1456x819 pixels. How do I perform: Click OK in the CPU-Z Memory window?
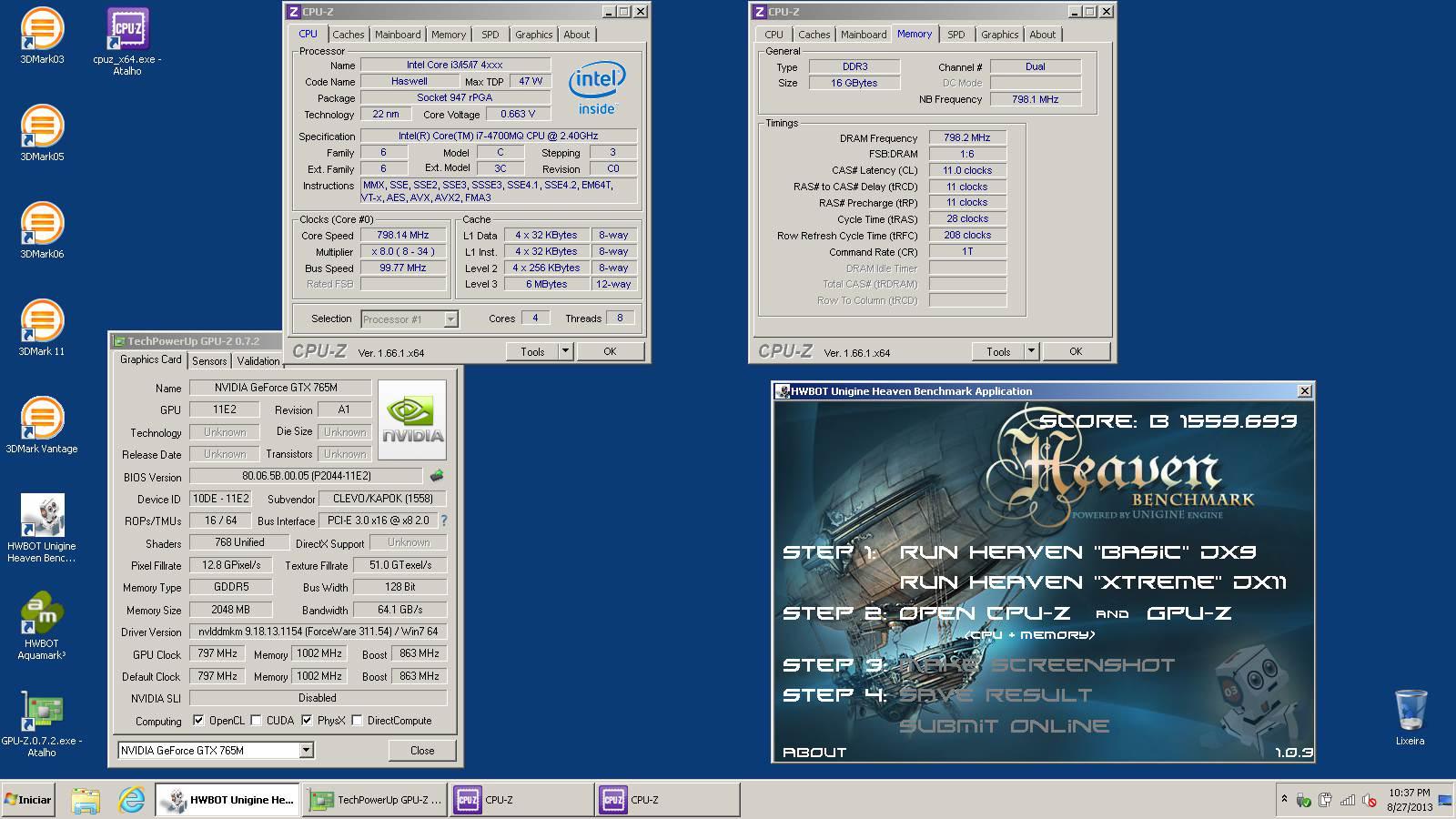point(1076,351)
